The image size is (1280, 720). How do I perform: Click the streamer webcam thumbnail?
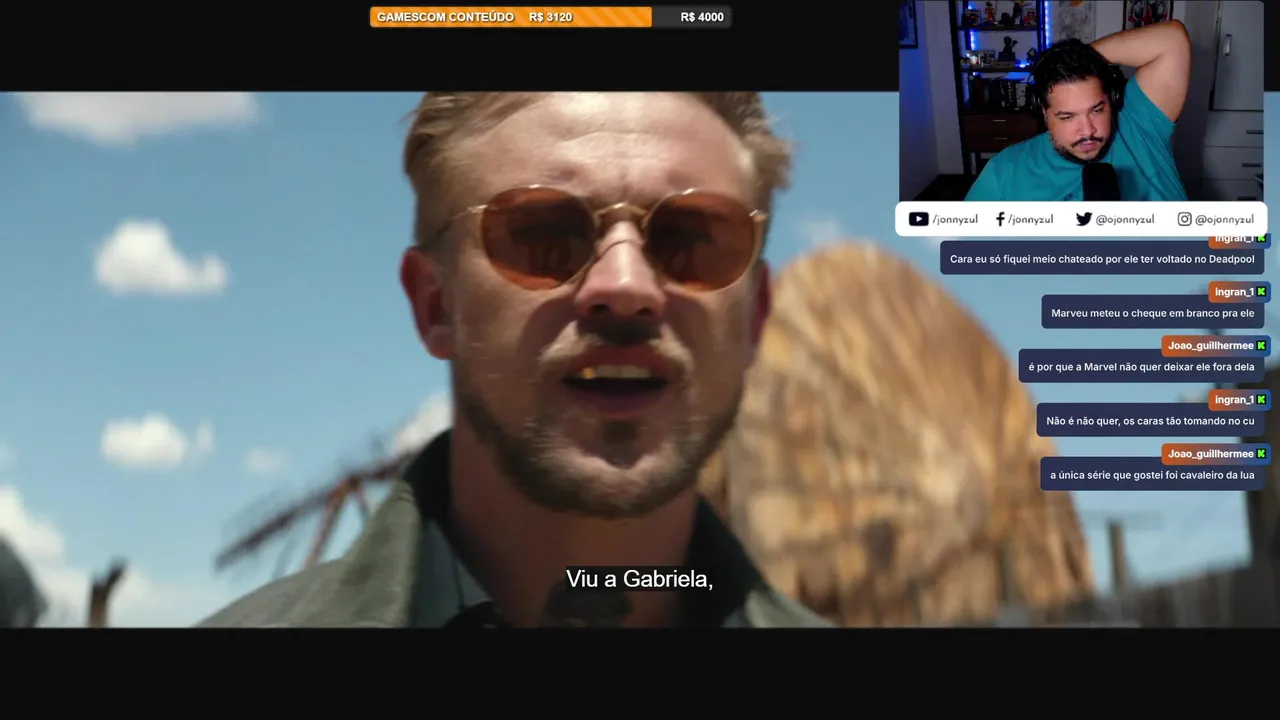(1081, 100)
